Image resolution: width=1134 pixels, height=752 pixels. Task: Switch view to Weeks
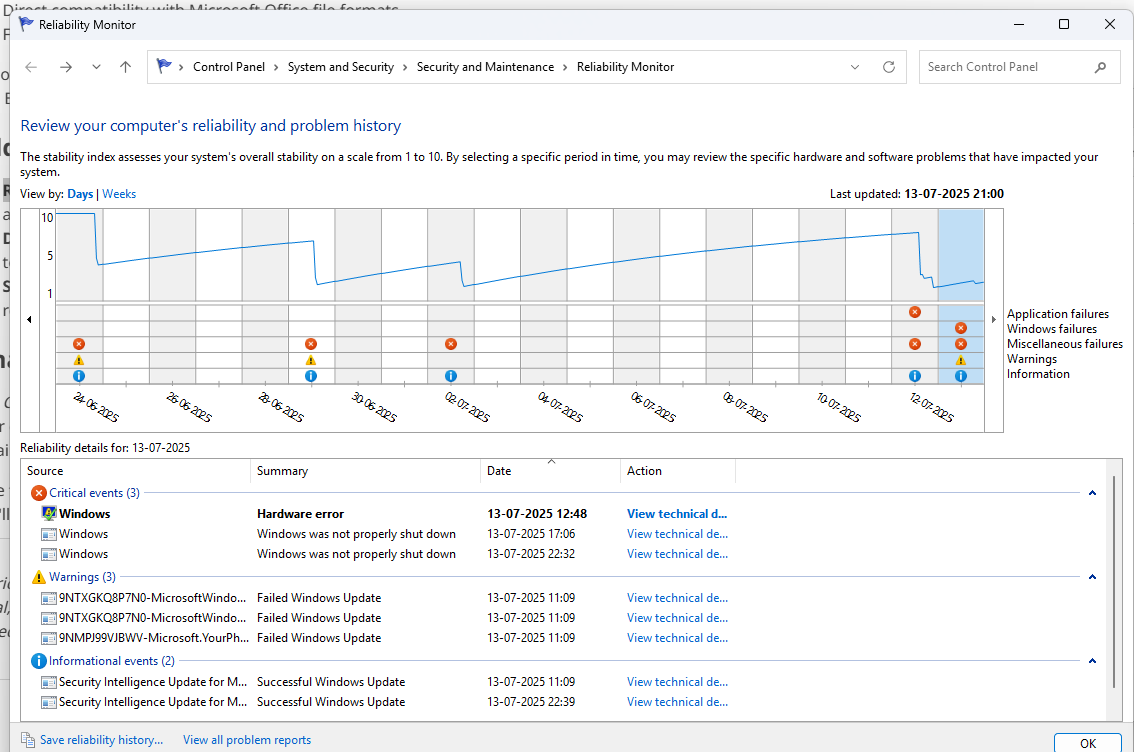[x=119, y=194]
